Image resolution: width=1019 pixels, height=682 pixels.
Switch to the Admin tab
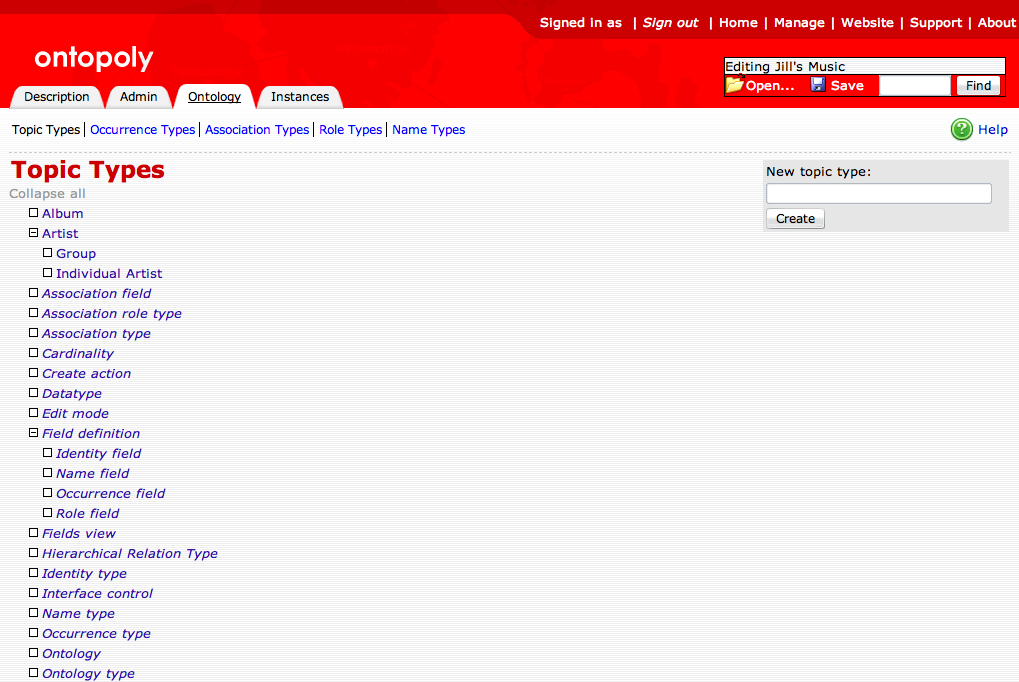click(x=139, y=96)
